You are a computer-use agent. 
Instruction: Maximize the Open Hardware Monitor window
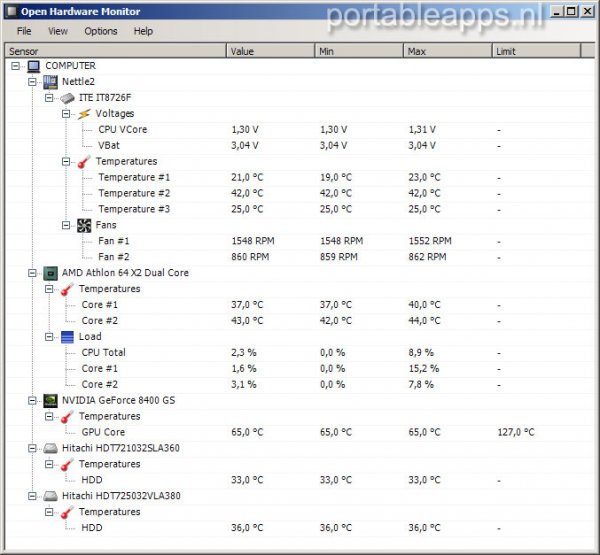point(571,11)
